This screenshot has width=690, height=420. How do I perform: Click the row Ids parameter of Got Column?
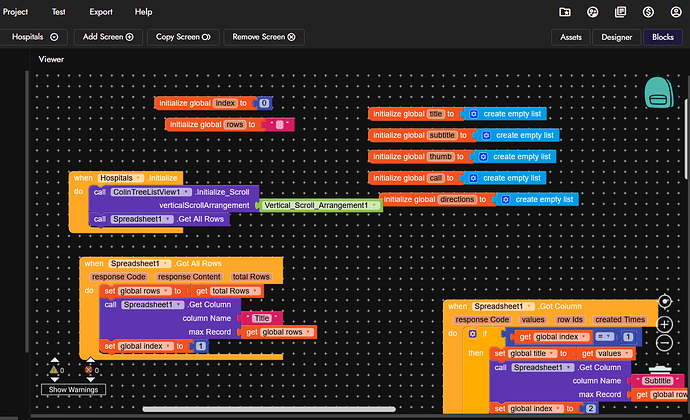click(570, 320)
